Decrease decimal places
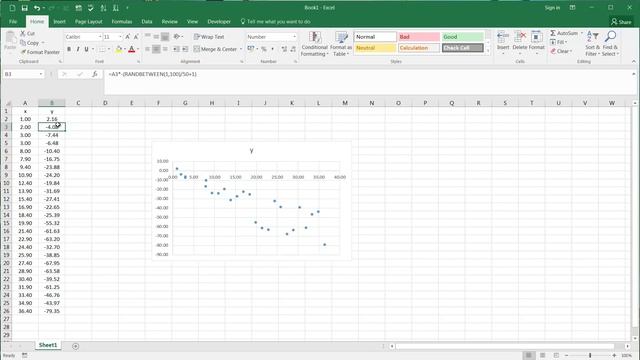Image resolution: width=640 pixels, height=360 pixels. 293,49
